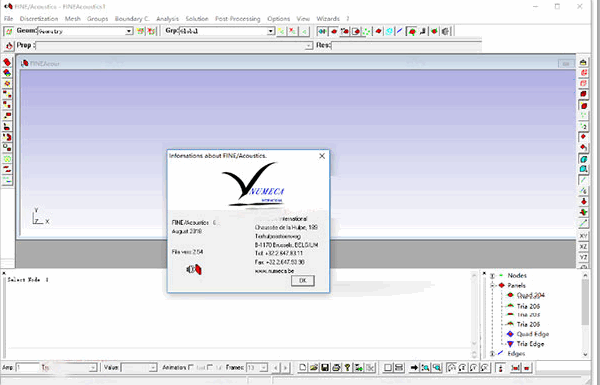Click the green dots nodes icon in top toolbar
The image size is (600, 385).
click(x=367, y=31)
